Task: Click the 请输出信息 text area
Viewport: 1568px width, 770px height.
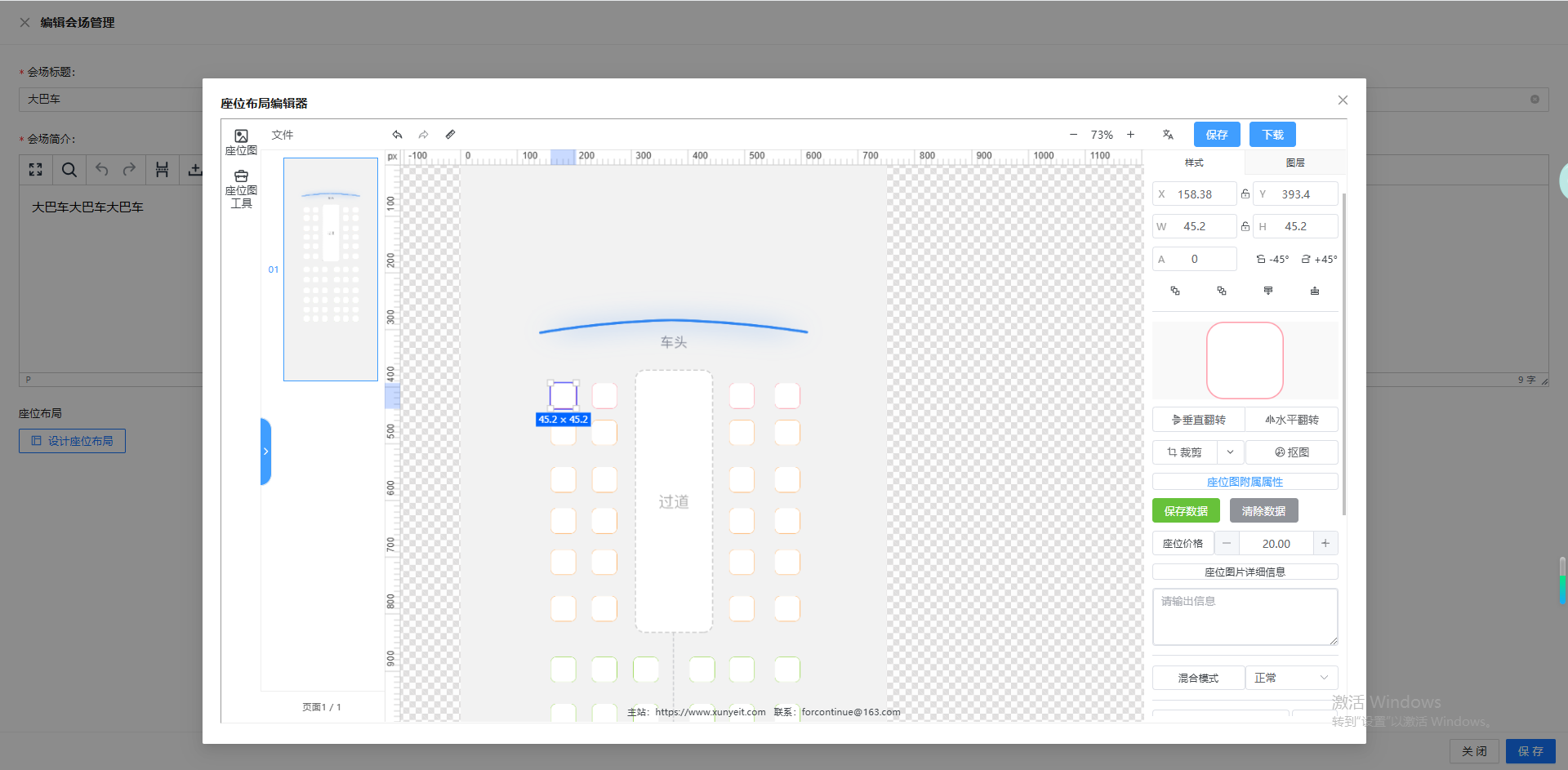Action: [x=1245, y=616]
